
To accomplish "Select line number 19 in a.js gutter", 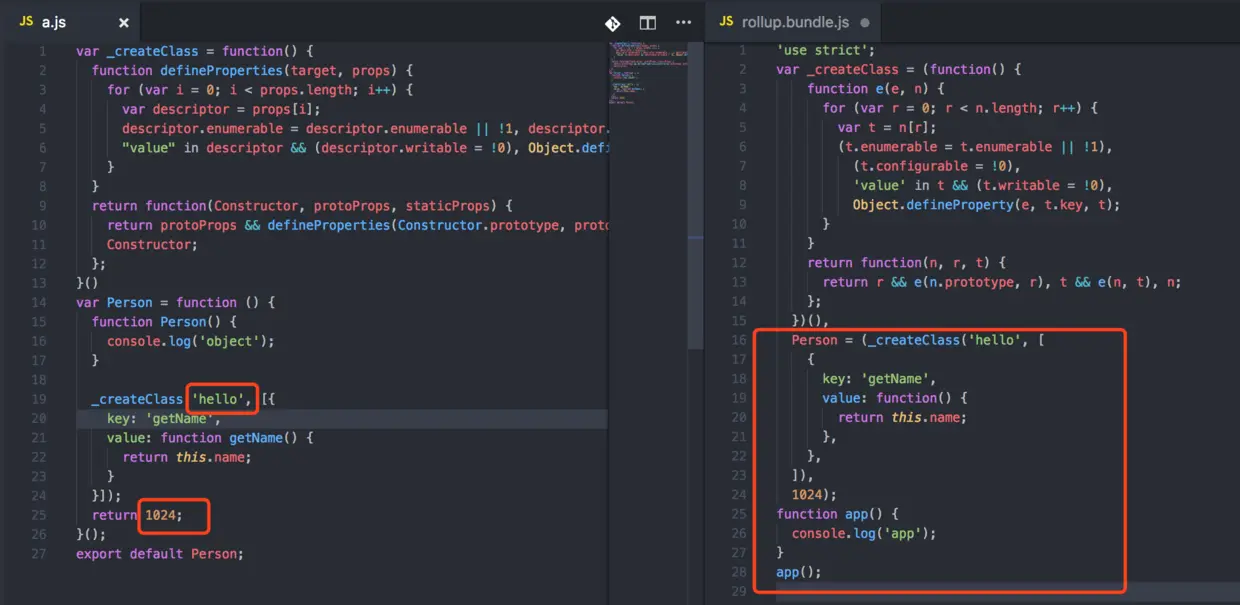I will [40, 399].
